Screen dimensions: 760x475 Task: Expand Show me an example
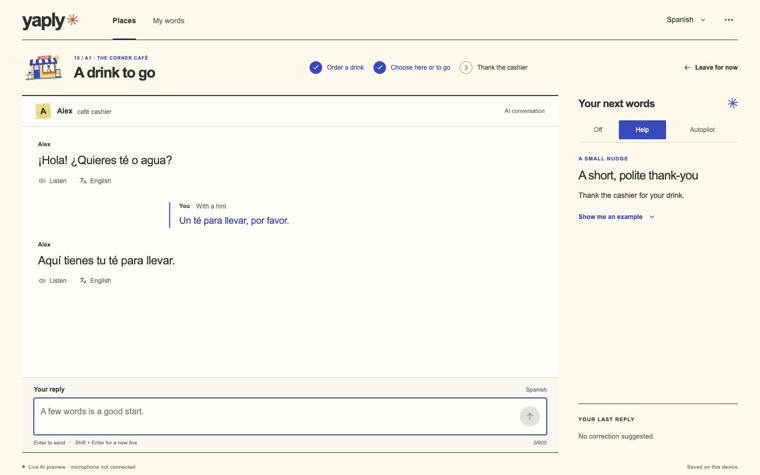(616, 217)
